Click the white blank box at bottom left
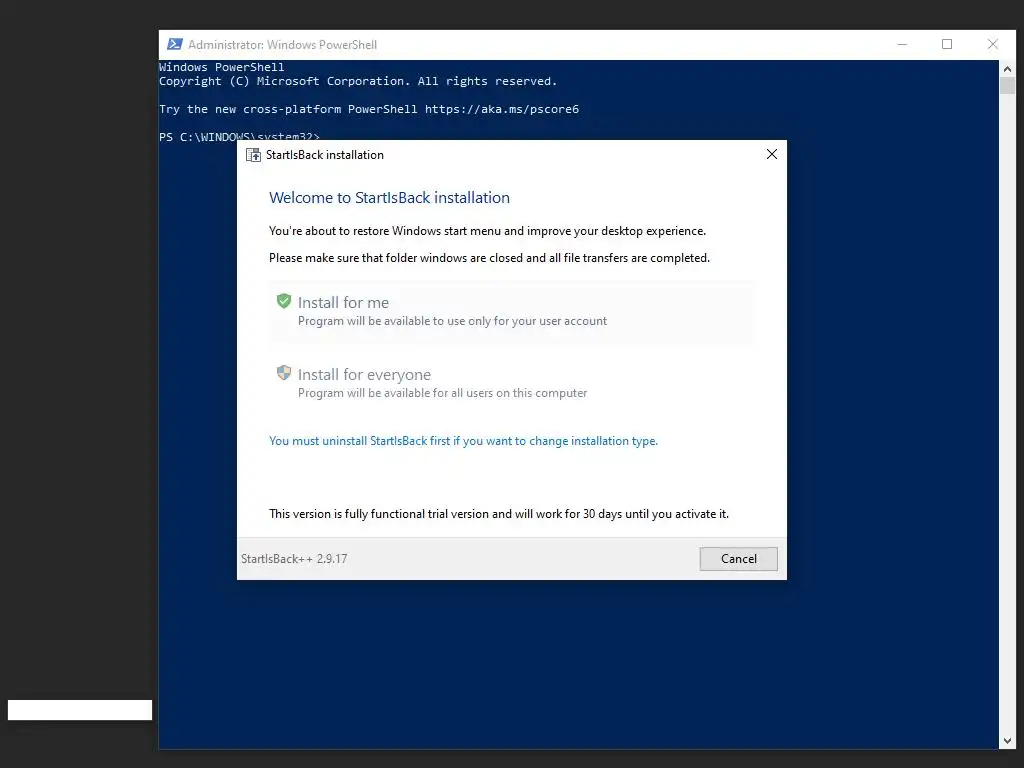The height and width of the screenshot is (768, 1024). tap(80, 710)
